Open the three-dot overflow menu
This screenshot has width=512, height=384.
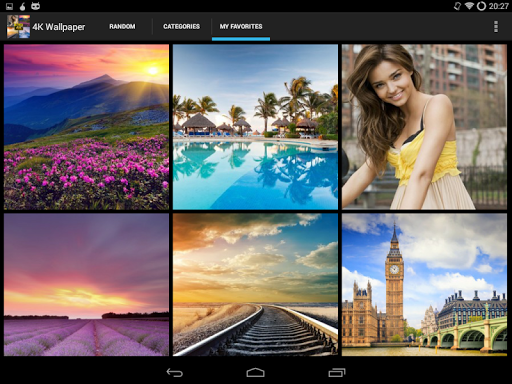[x=496, y=26]
